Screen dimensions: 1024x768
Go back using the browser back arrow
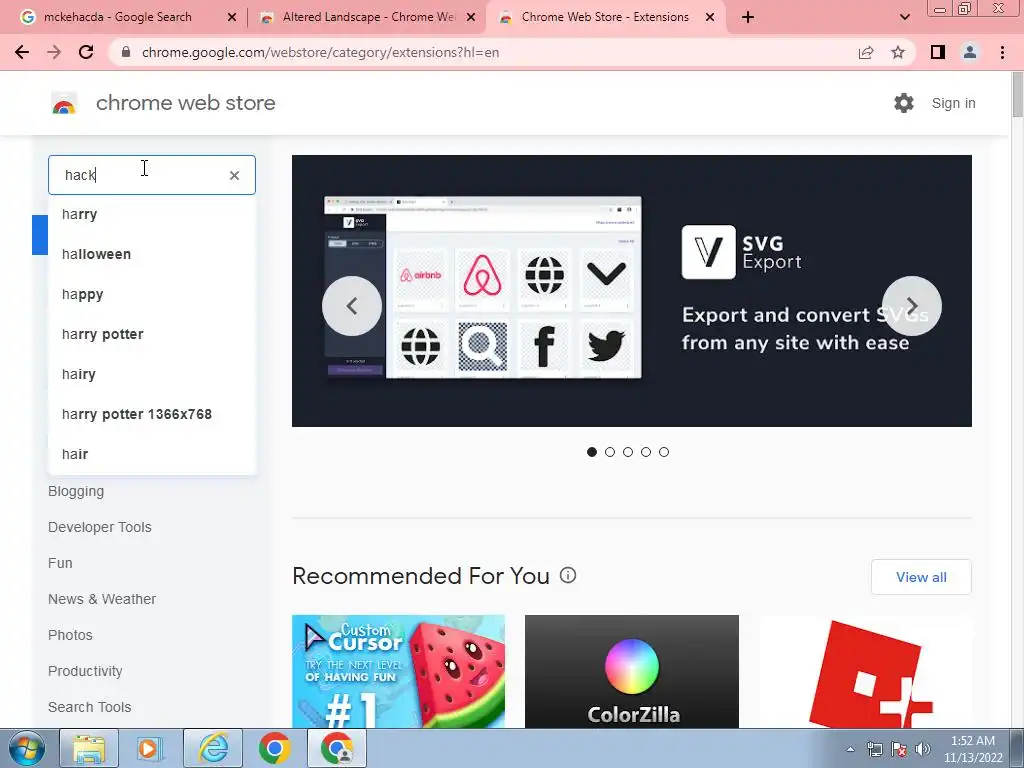point(22,52)
